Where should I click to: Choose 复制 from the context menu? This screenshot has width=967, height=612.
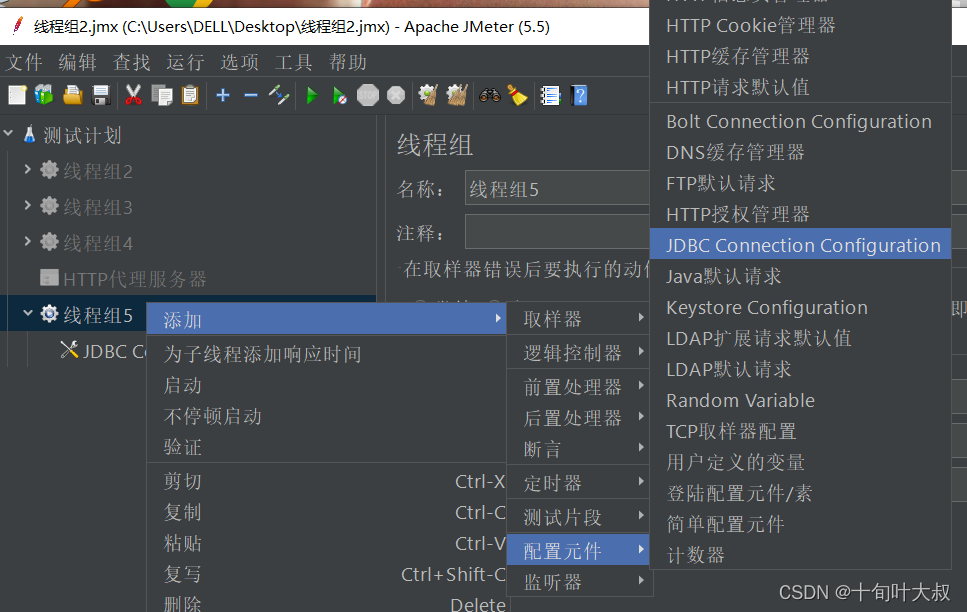tap(326, 512)
